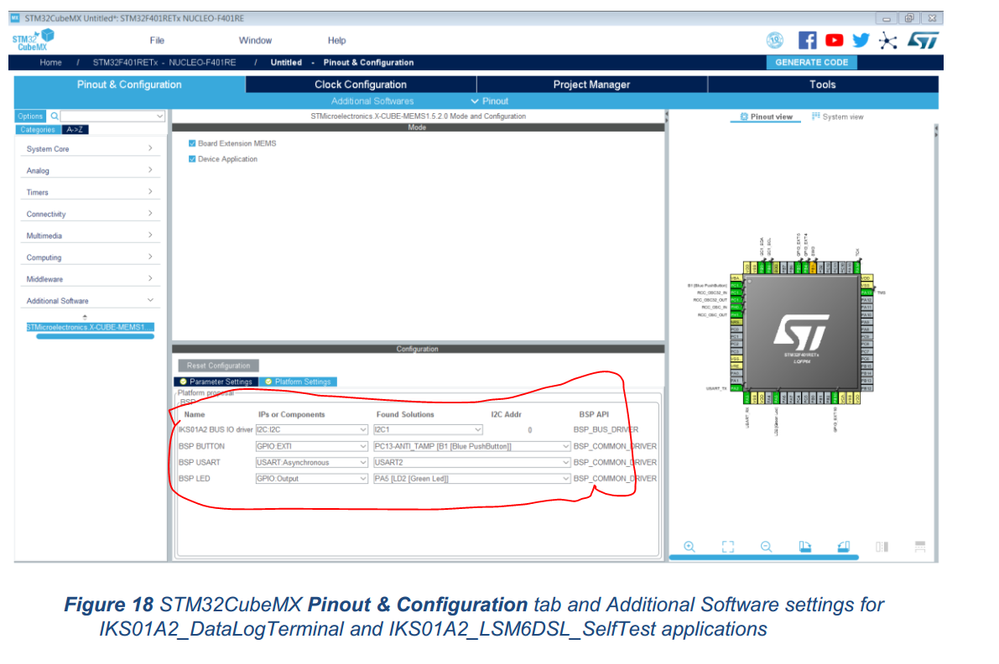Open the Facebook icon link
Image resolution: width=999 pixels, height=664 pixels.
(x=807, y=41)
